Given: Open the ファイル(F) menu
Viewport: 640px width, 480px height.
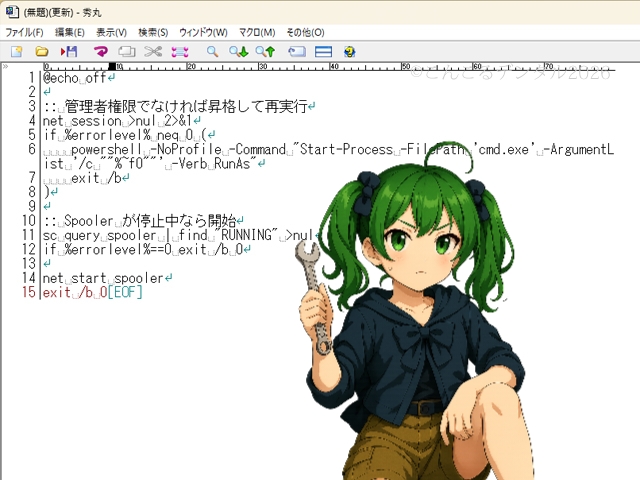Looking at the screenshot, I should pos(24,32).
